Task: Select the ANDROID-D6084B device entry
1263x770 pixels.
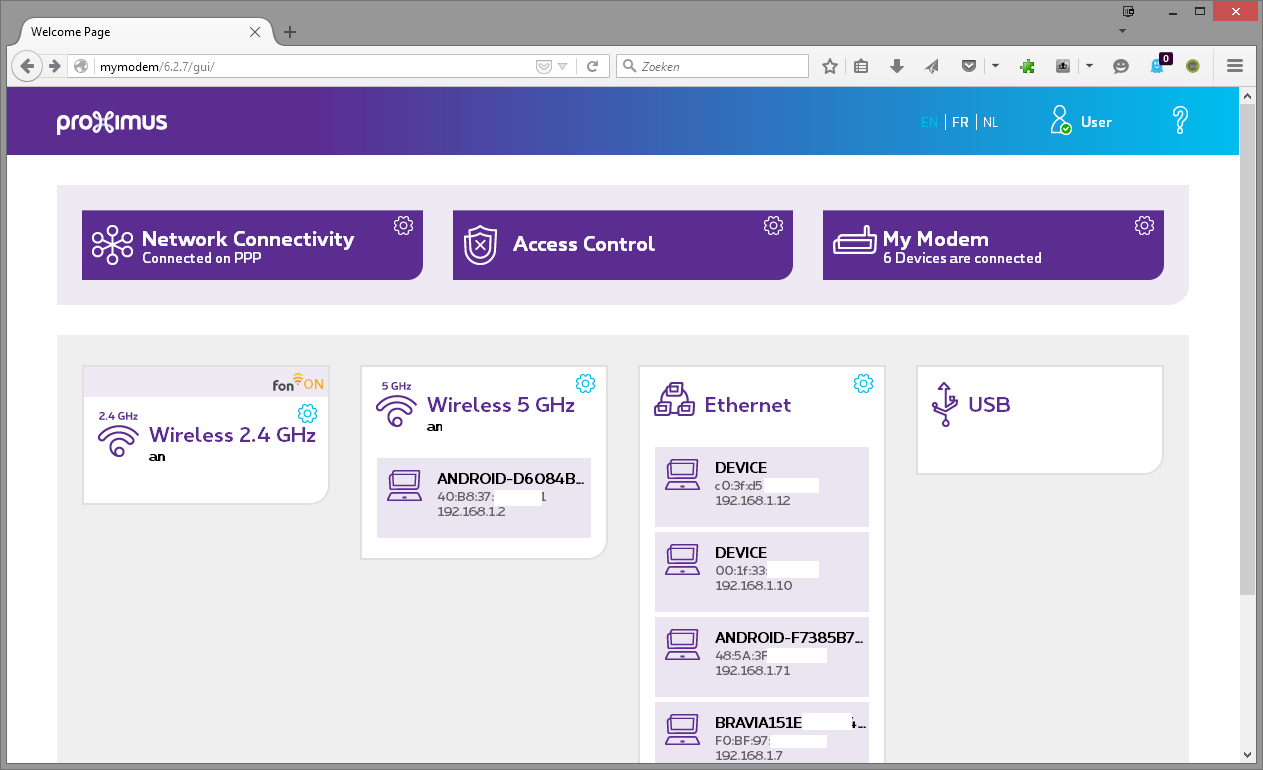Action: click(484, 497)
